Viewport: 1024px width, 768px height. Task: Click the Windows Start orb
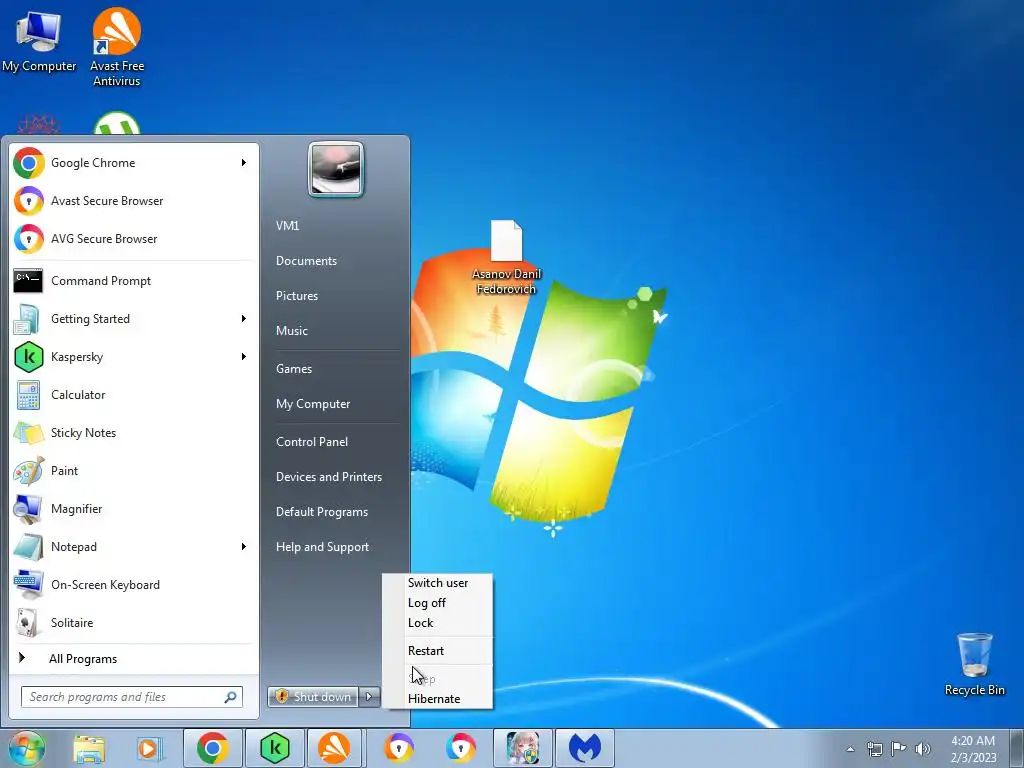(x=26, y=748)
